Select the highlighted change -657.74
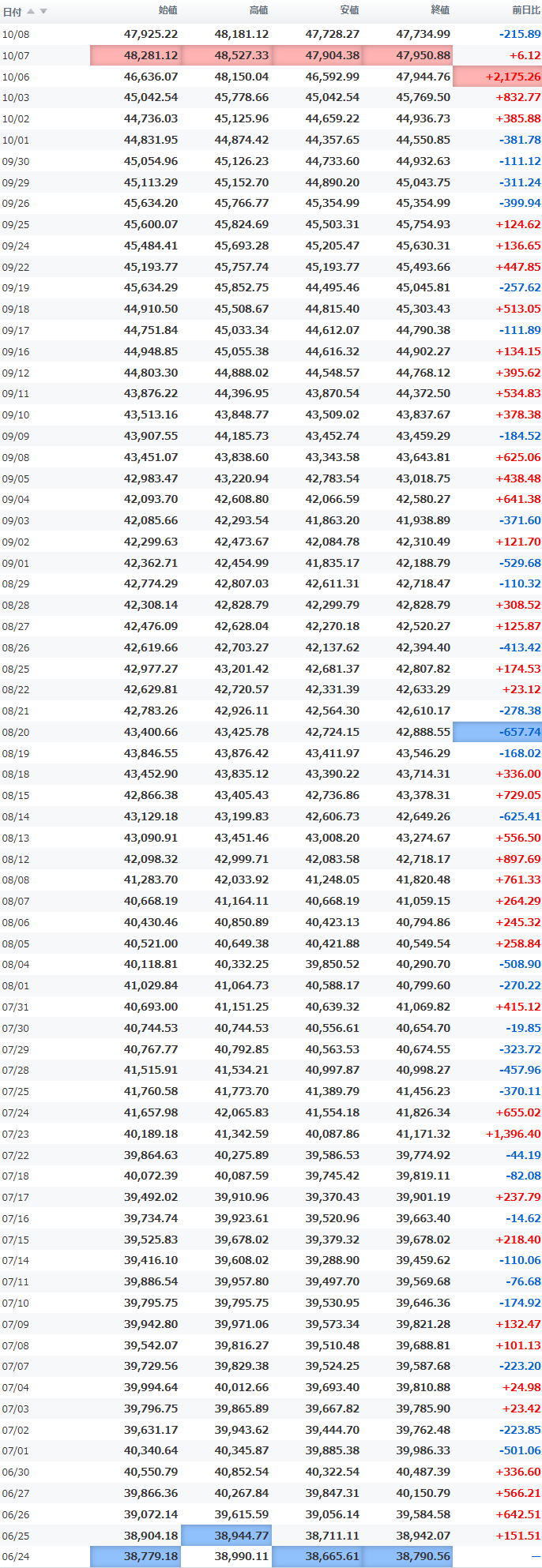The height and width of the screenshot is (1568, 542). tap(498, 732)
